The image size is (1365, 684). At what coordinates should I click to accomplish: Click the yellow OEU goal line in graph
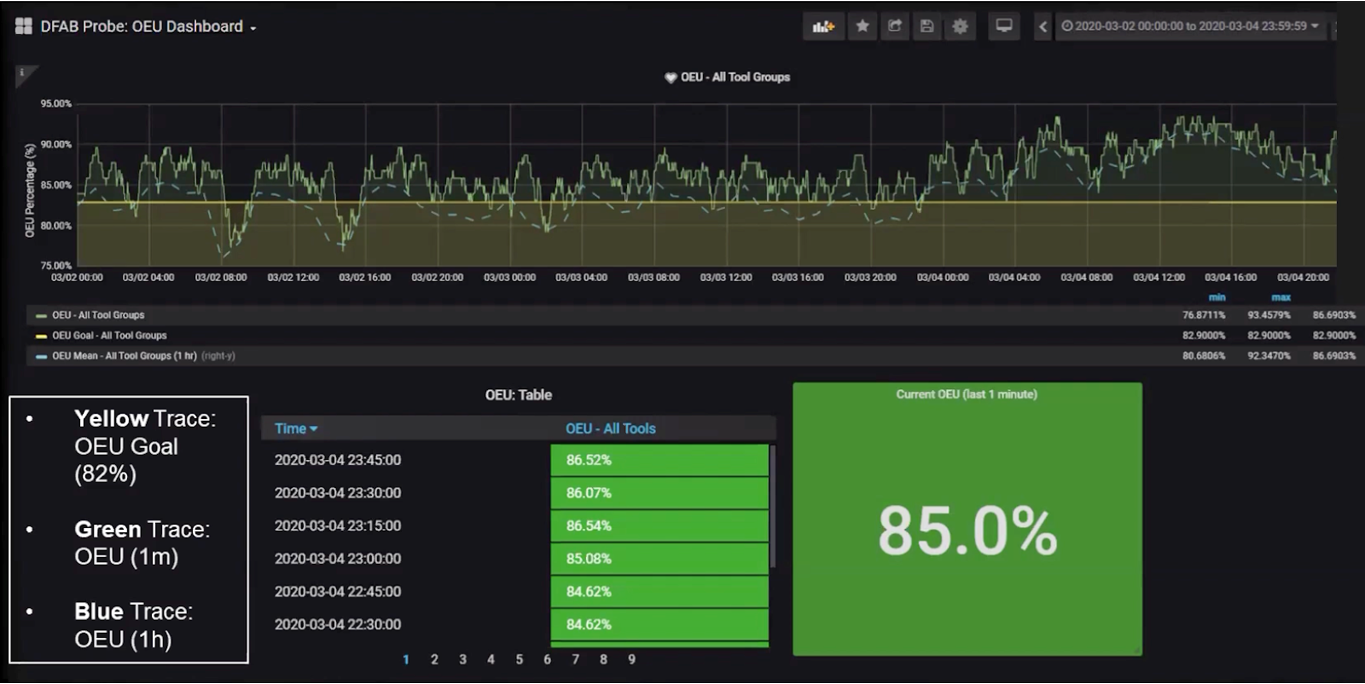click(706, 202)
